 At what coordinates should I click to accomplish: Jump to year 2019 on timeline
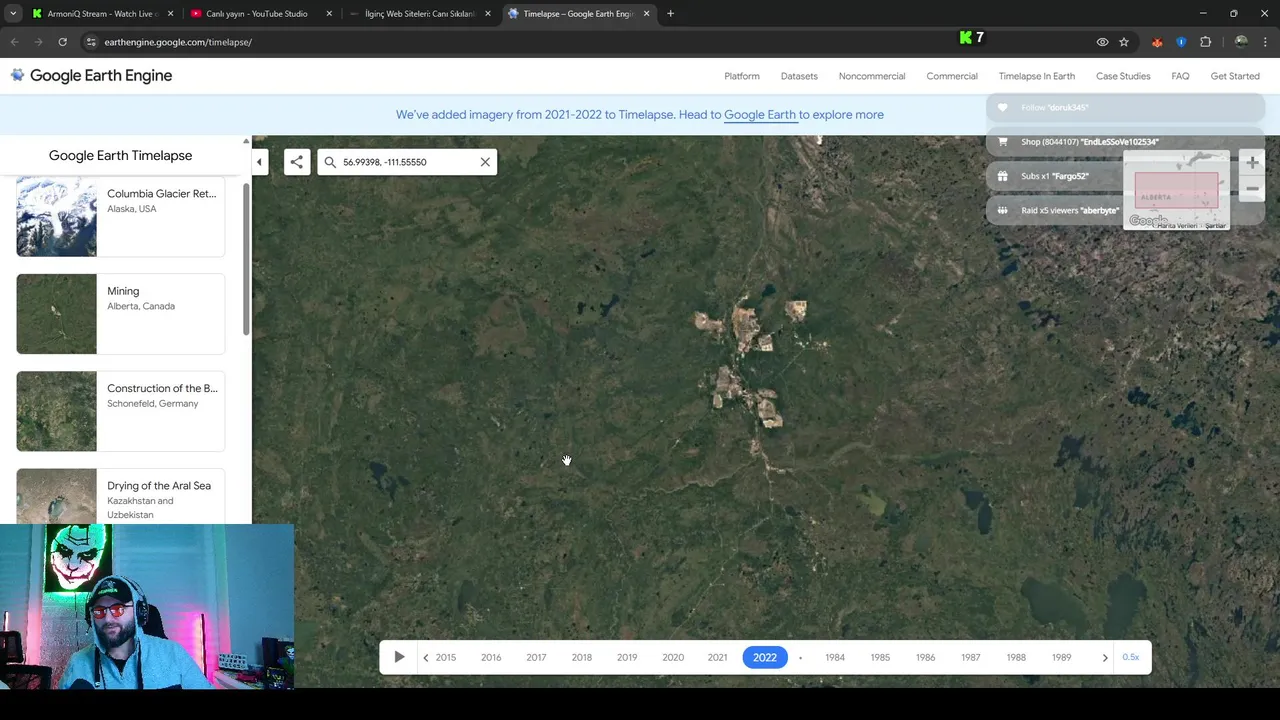click(627, 657)
